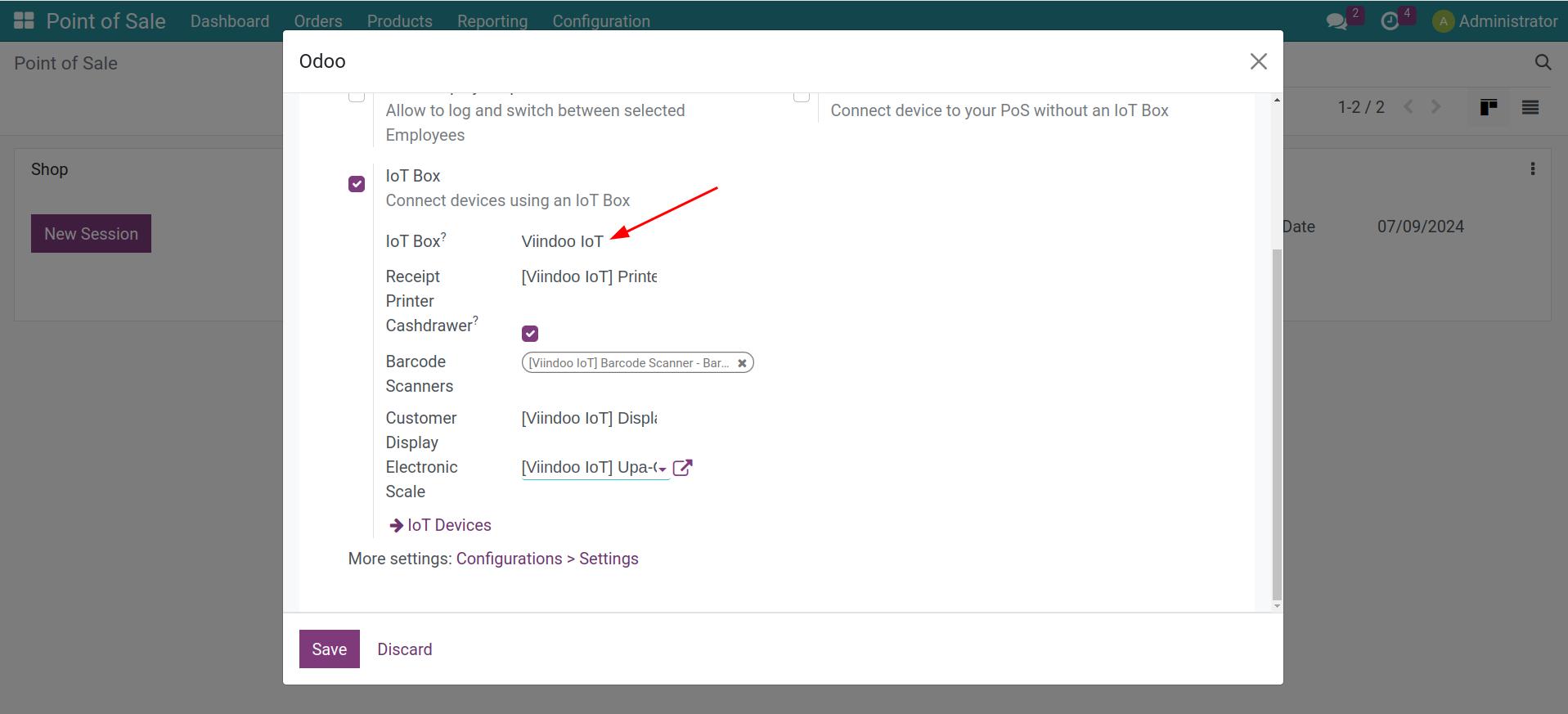Screen dimensions: 1568x714
Task: Switch to kanban view icon
Action: click(1488, 107)
